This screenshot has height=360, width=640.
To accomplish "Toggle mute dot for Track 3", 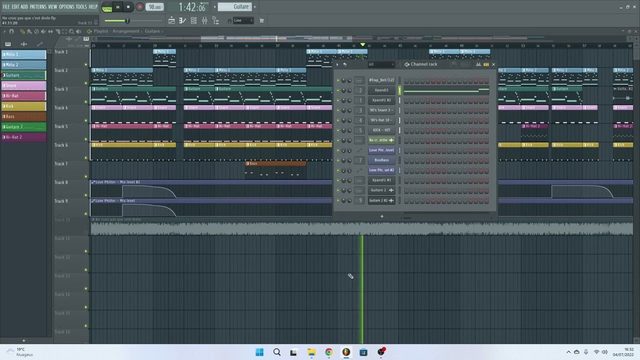I will (86, 102).
